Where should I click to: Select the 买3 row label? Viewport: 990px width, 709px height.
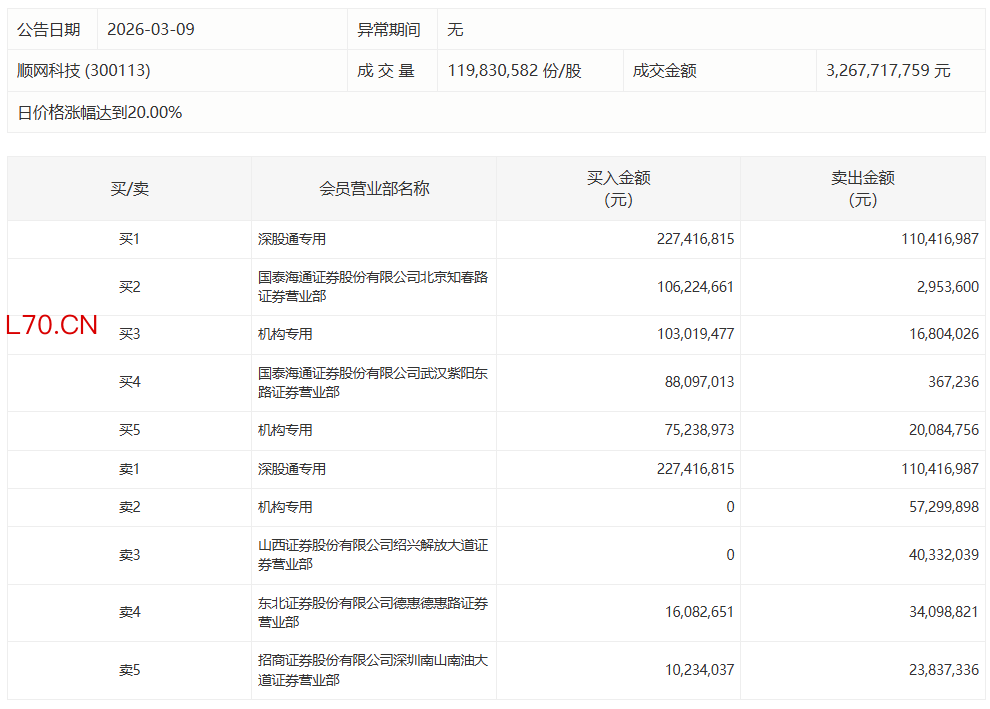(x=129, y=334)
